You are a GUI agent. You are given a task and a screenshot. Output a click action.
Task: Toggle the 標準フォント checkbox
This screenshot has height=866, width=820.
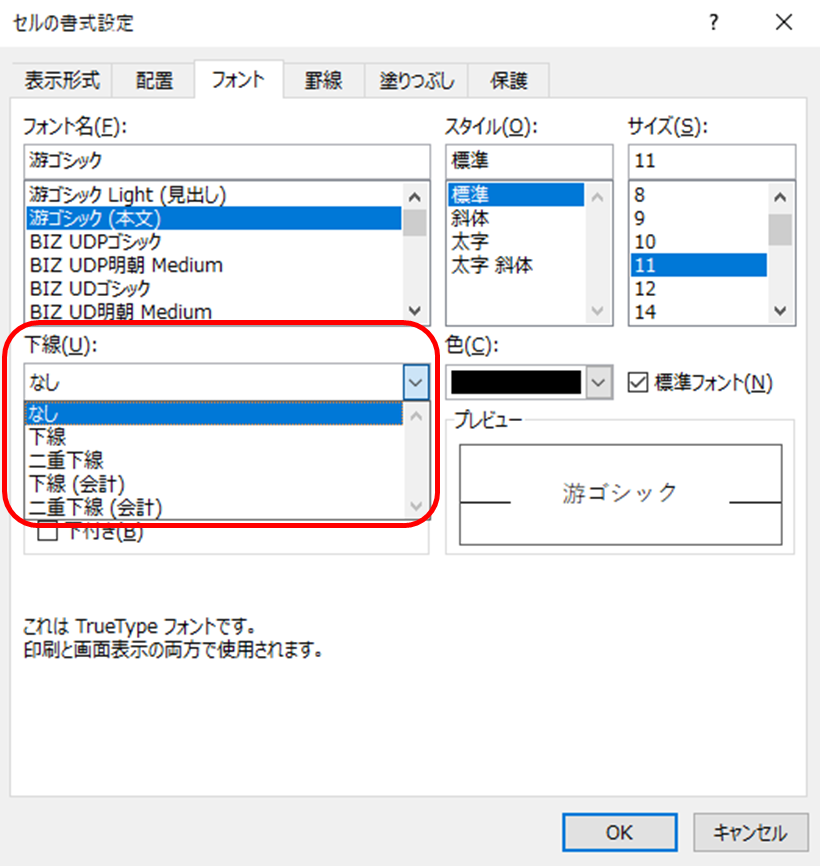637,382
